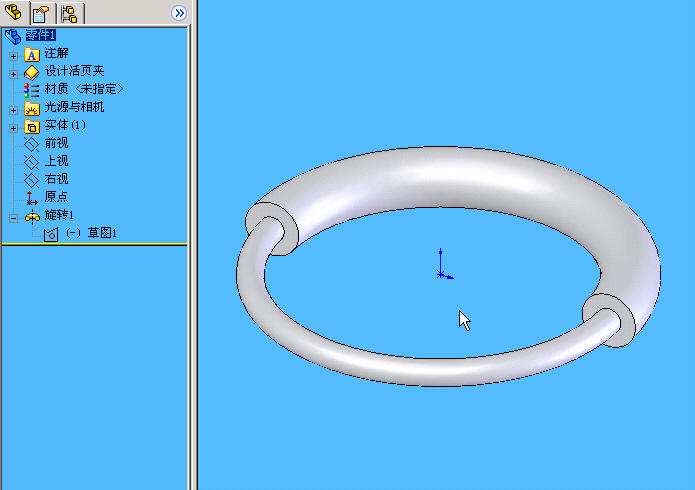Click the 右视 right plane icon

(x=31, y=180)
